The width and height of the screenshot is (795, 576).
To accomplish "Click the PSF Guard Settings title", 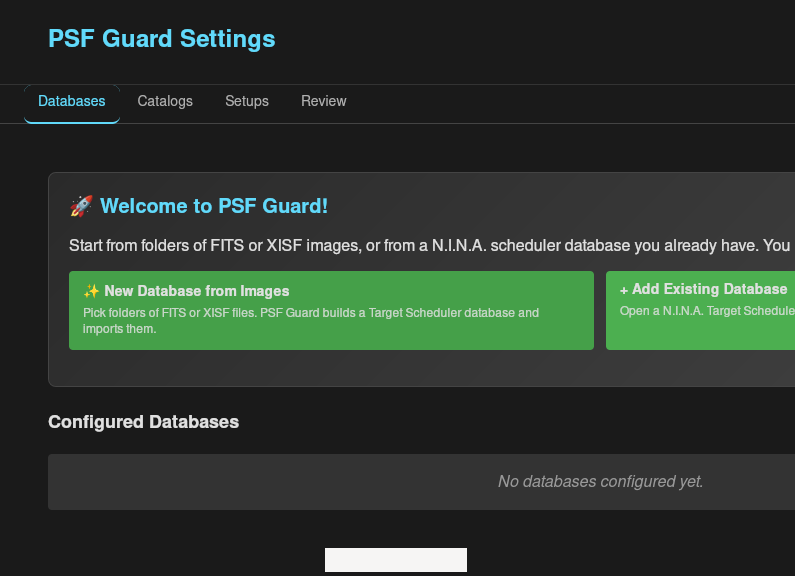I will coord(161,39).
